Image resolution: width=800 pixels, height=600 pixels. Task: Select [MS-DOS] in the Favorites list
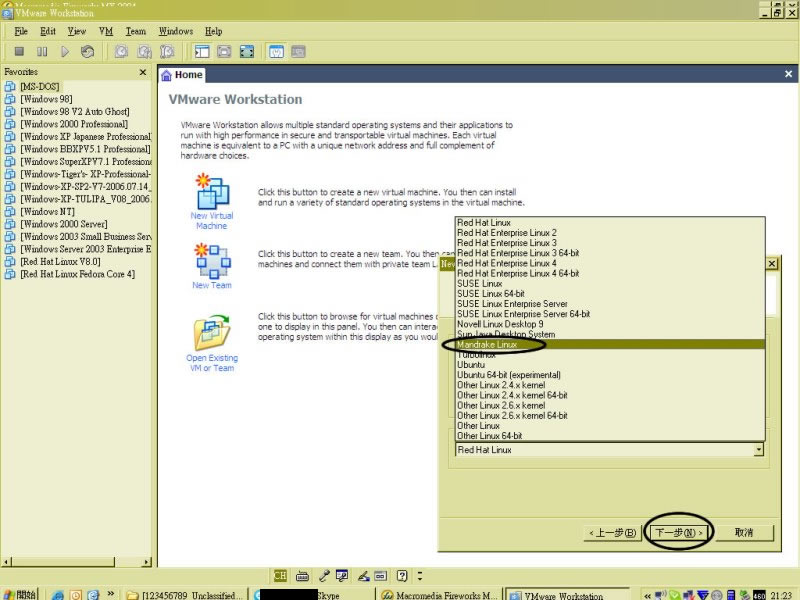40,87
